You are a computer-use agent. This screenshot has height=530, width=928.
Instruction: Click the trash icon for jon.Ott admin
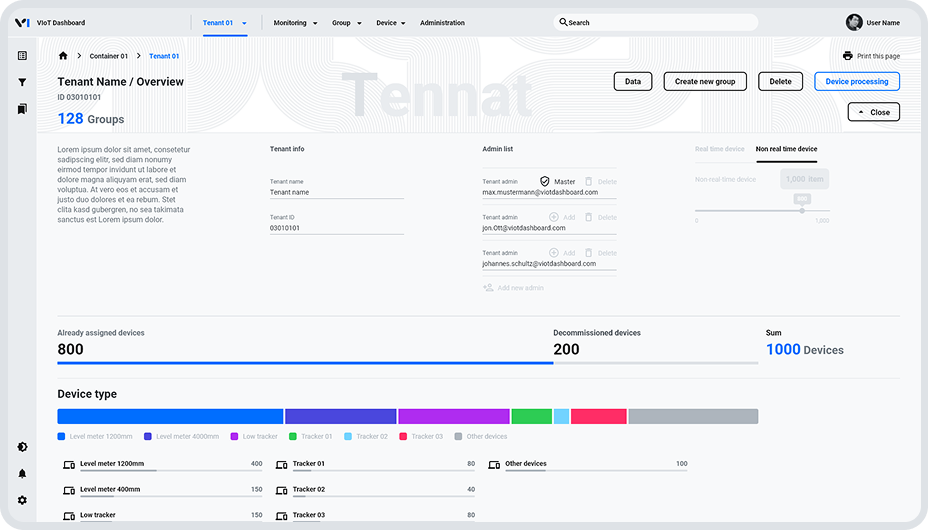pos(588,217)
